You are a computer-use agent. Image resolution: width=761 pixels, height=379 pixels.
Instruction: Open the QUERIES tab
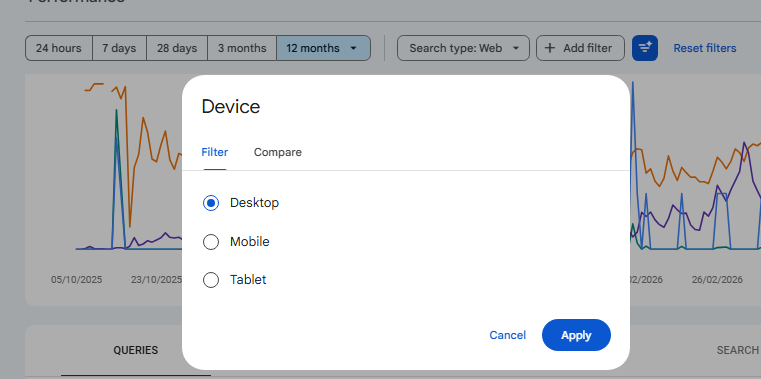pos(136,350)
